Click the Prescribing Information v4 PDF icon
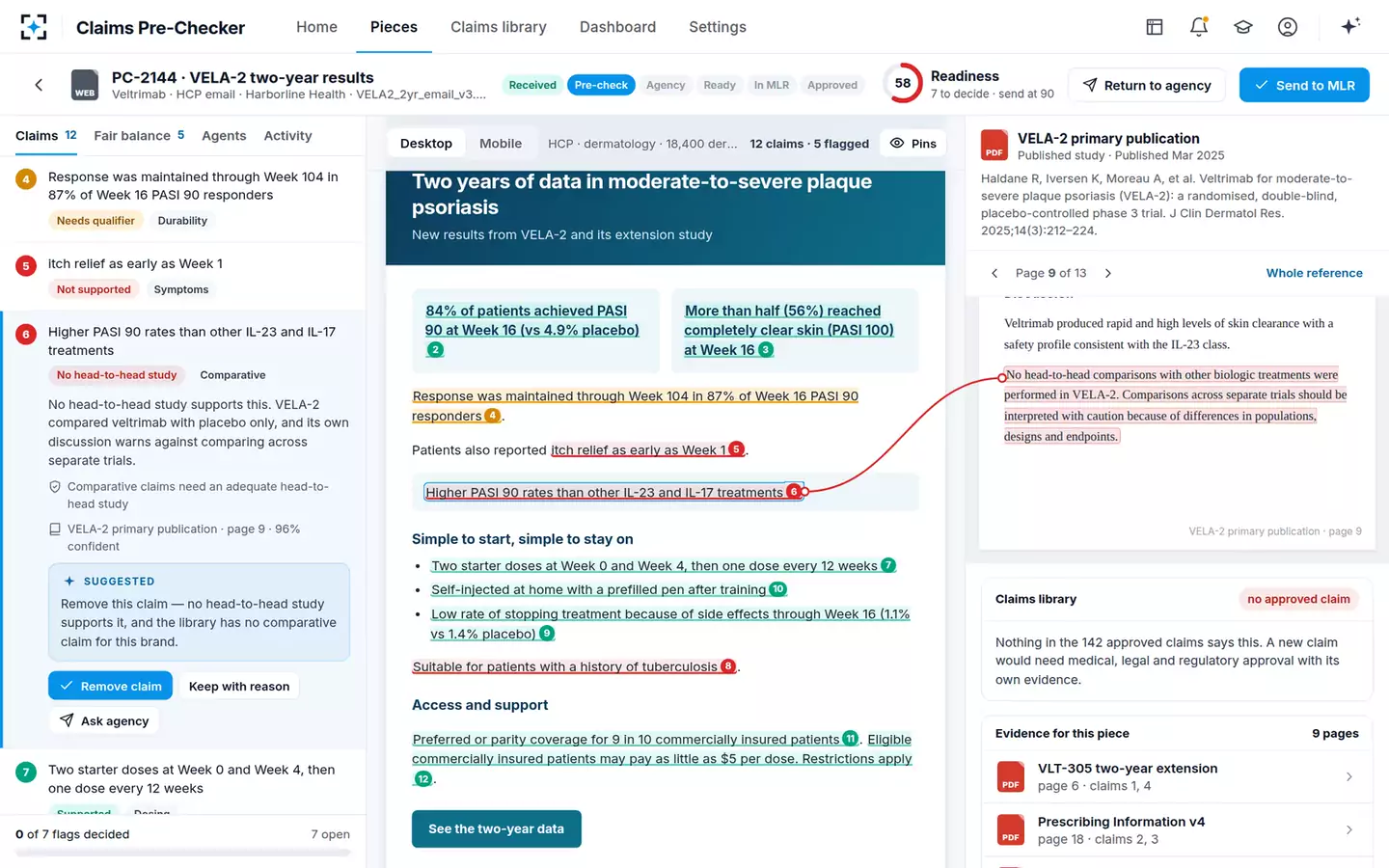The height and width of the screenshot is (868, 1389). (x=1010, y=829)
